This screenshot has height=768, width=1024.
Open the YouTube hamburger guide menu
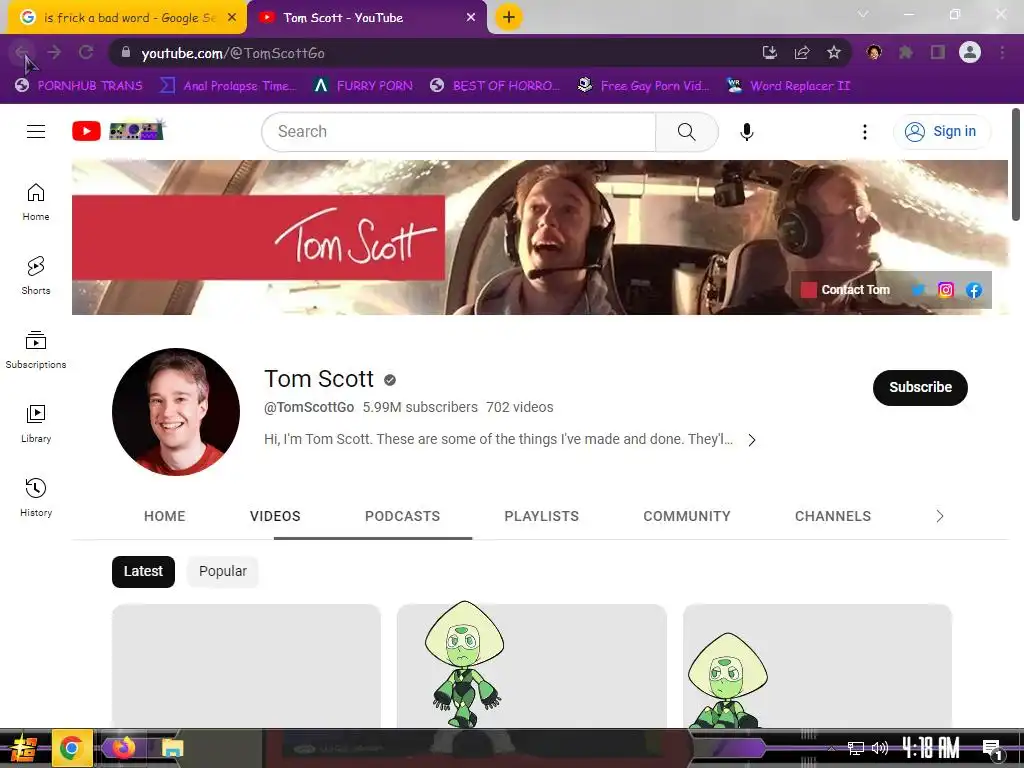pos(36,131)
